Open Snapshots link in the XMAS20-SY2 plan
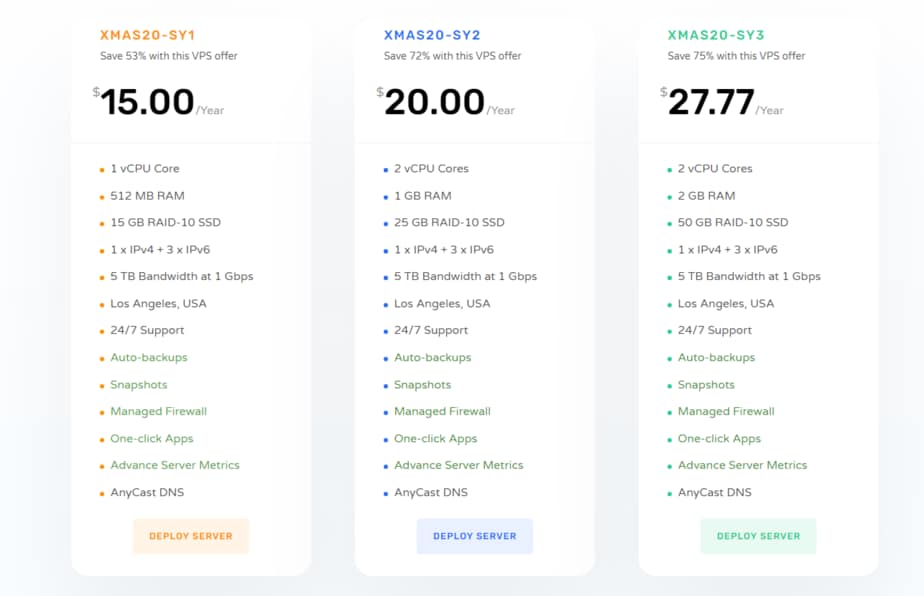924x596 pixels. click(x=423, y=385)
